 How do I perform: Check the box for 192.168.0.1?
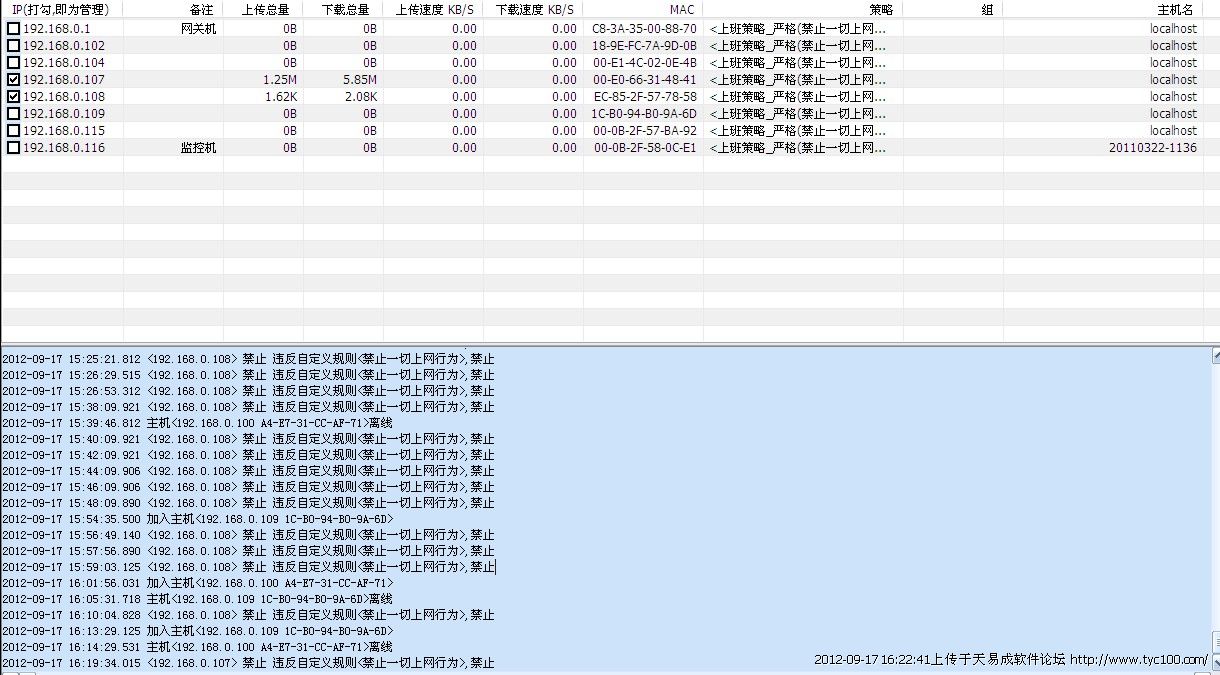click(x=13, y=29)
